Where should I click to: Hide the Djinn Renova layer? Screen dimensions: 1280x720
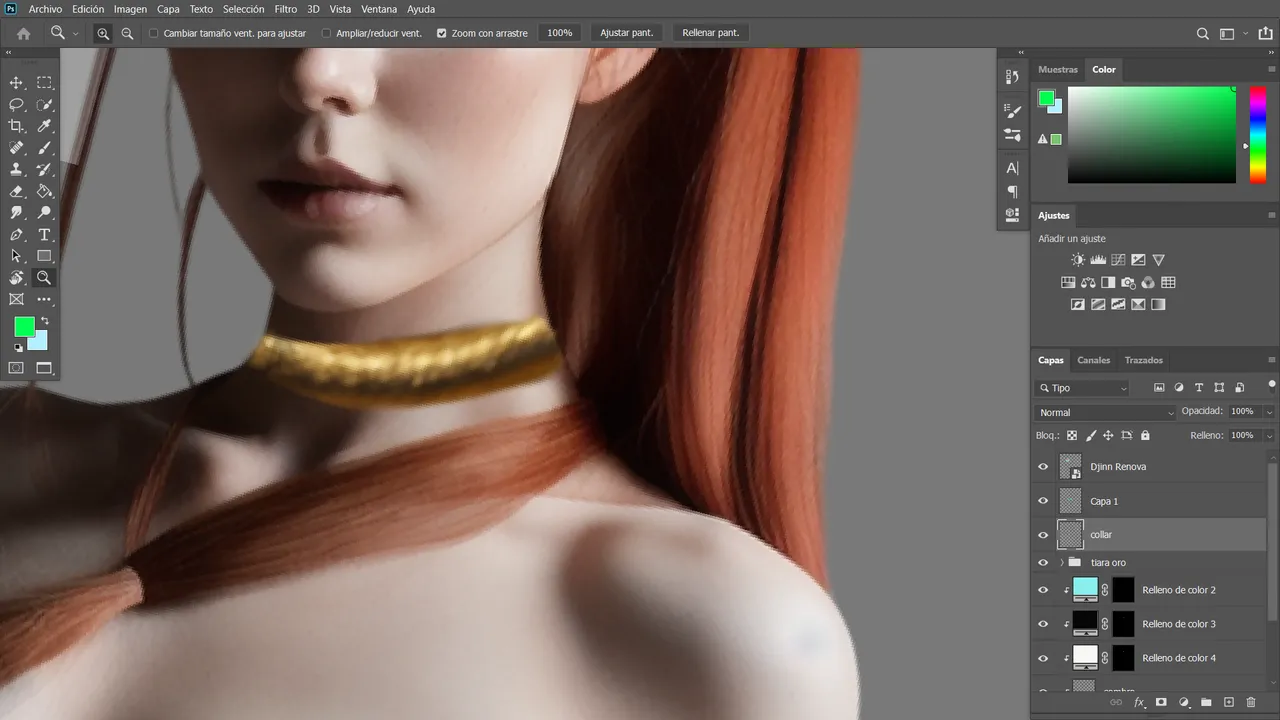tap(1043, 467)
